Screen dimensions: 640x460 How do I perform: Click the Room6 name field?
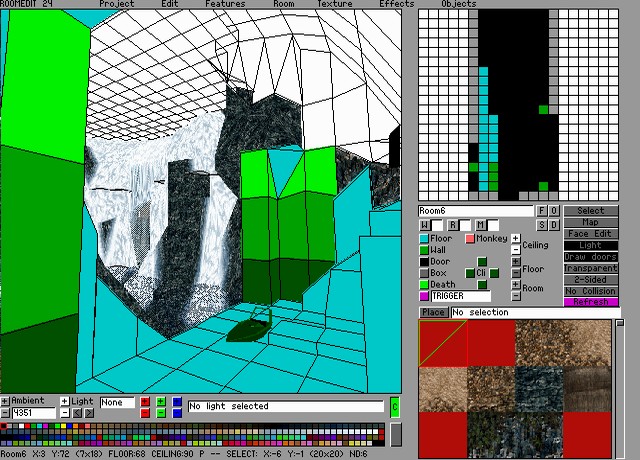coord(476,211)
